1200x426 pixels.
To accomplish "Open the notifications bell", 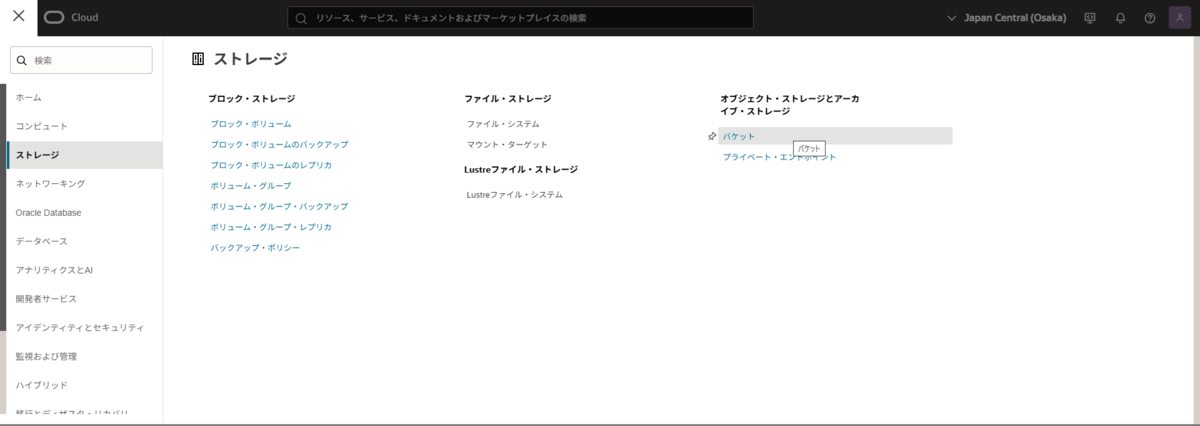I will pos(1120,18).
